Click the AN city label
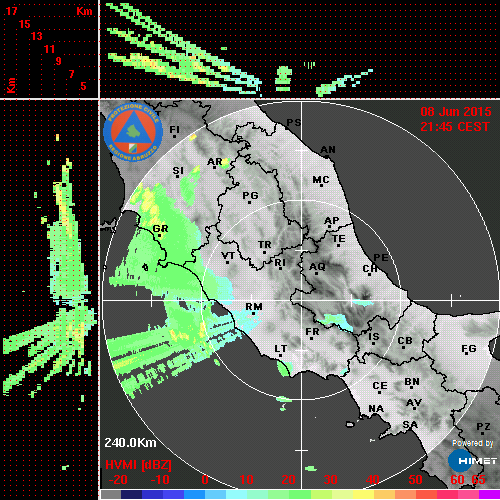This screenshot has width=500, height=500. click(328, 150)
